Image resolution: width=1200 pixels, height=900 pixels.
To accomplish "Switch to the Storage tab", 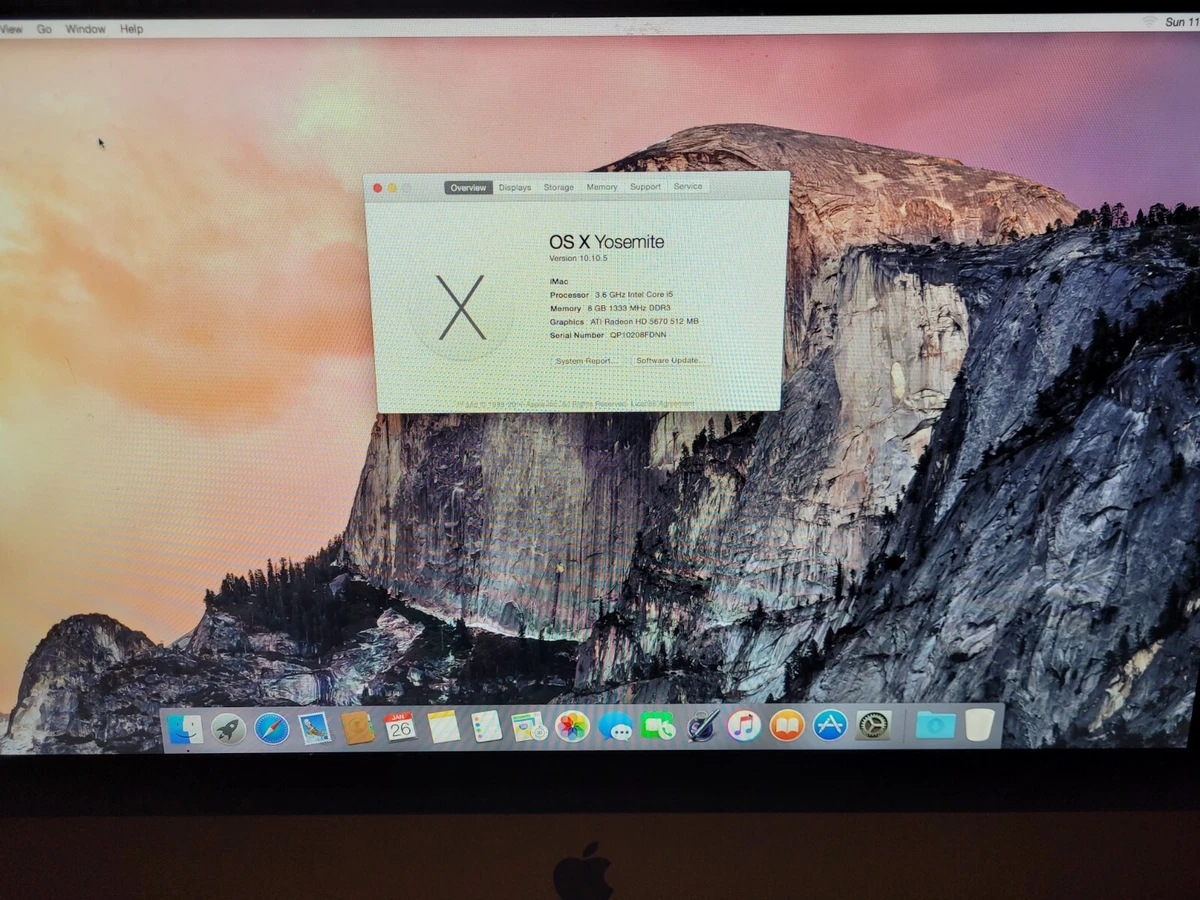I will coord(558,187).
